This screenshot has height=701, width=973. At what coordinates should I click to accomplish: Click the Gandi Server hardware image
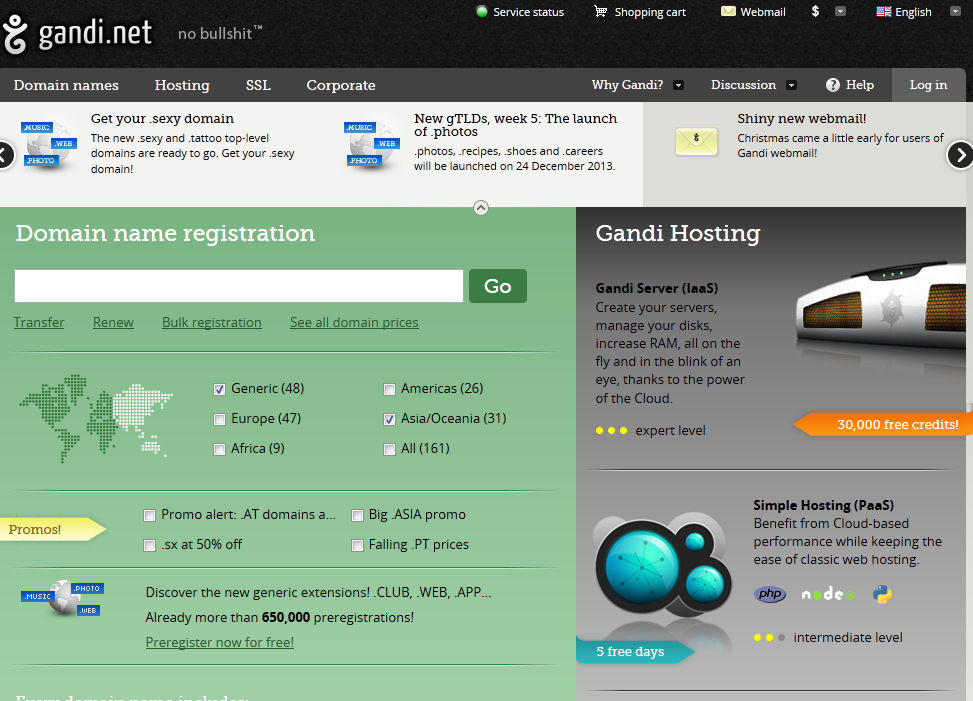[880, 304]
